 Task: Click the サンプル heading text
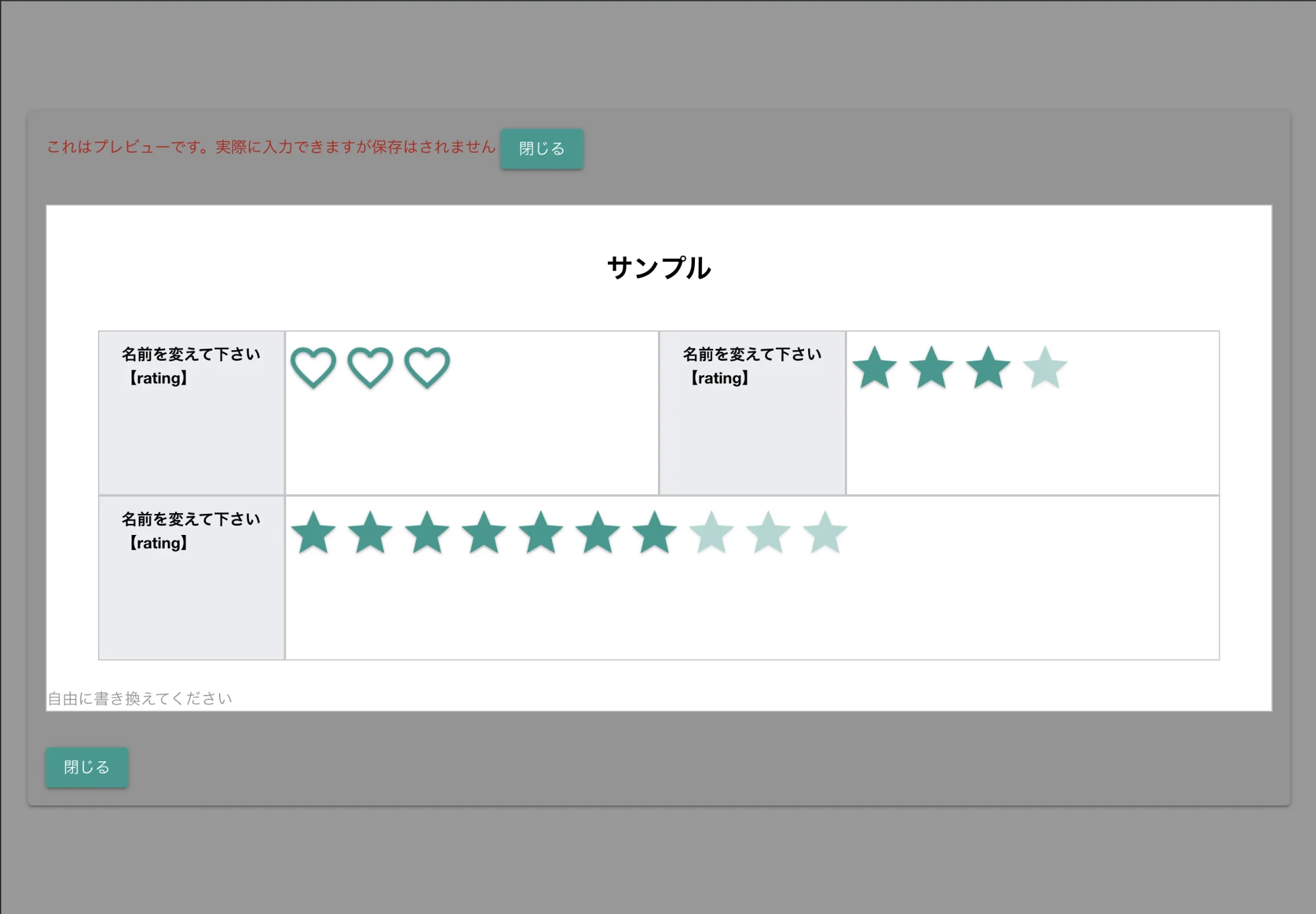[659, 268]
